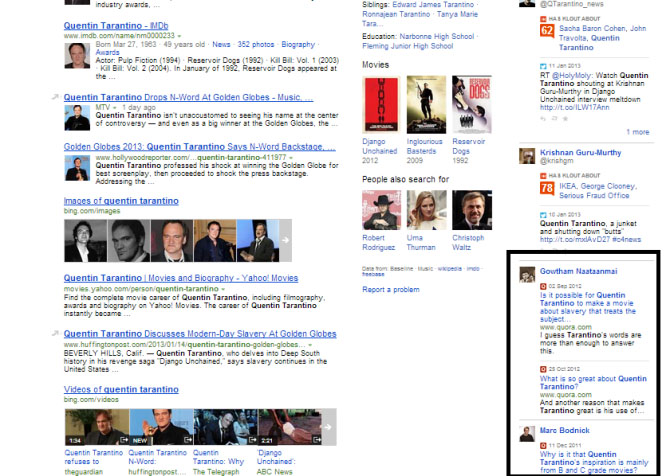Open Gowtham Naatasnmai profile name
This screenshot has width=670, height=476.
click(x=578, y=271)
